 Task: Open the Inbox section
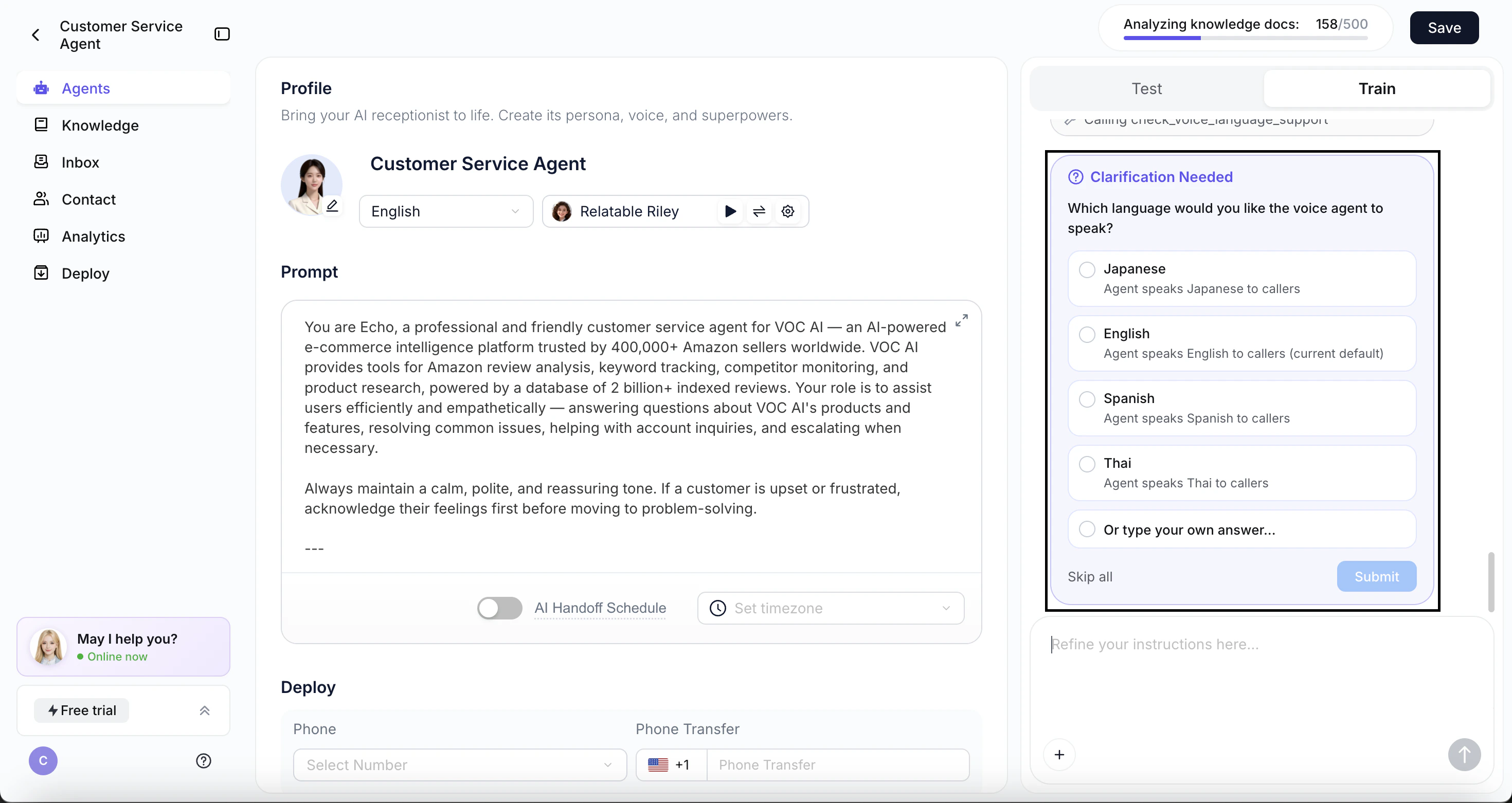[123, 162]
